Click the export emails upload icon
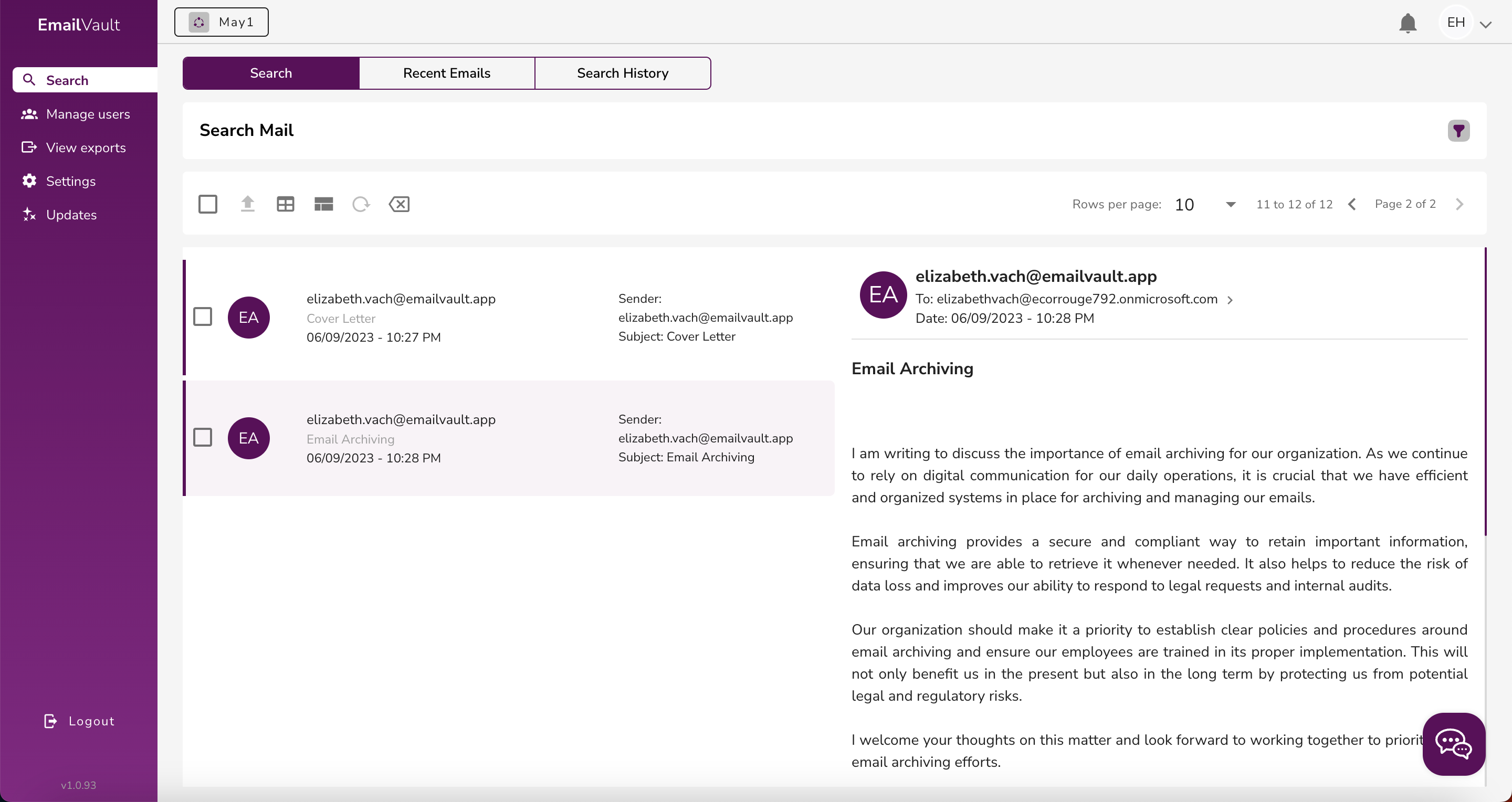The height and width of the screenshot is (802, 1512). click(x=247, y=204)
